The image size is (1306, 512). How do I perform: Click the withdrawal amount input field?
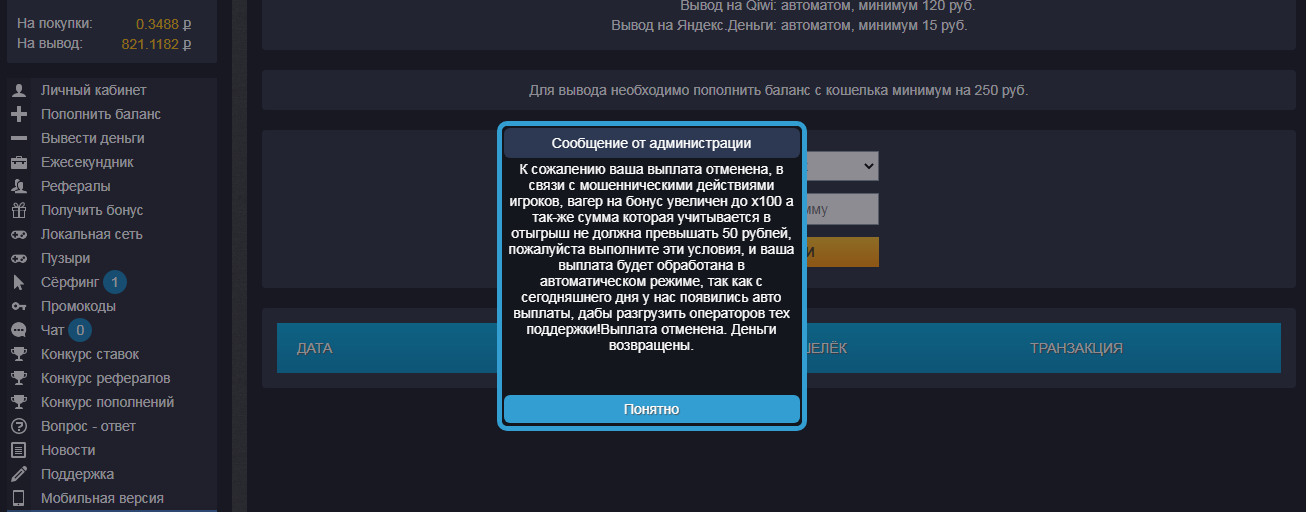[x=842, y=209]
